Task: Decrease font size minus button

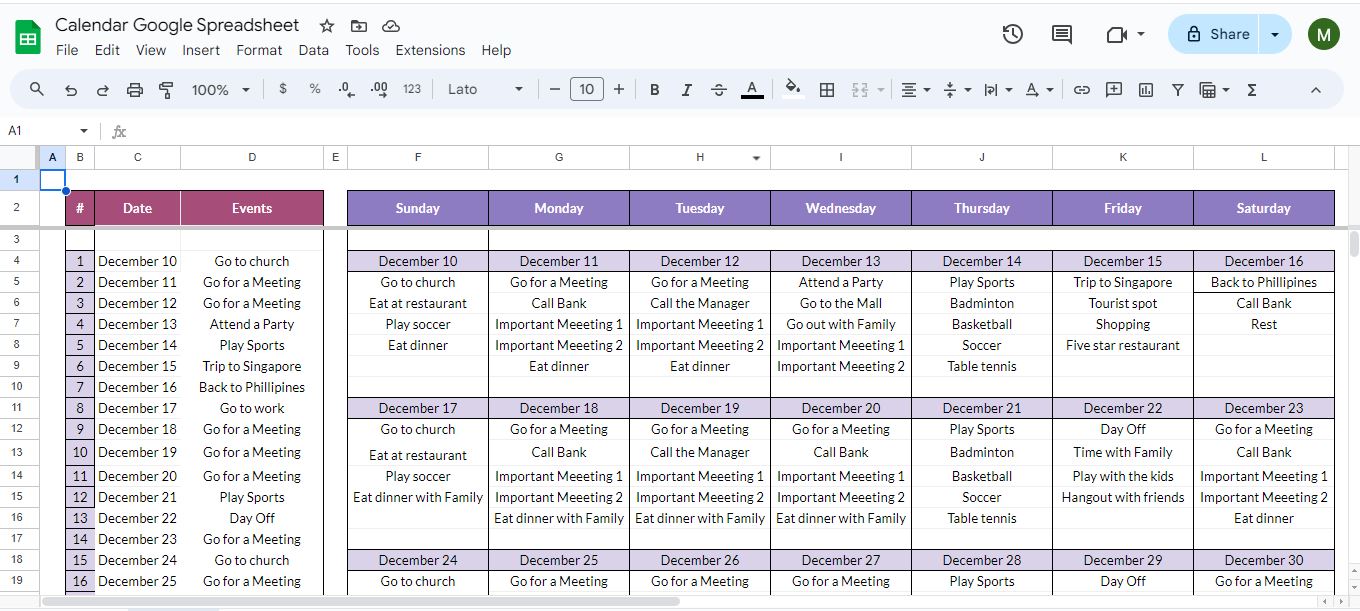Action: coord(555,89)
